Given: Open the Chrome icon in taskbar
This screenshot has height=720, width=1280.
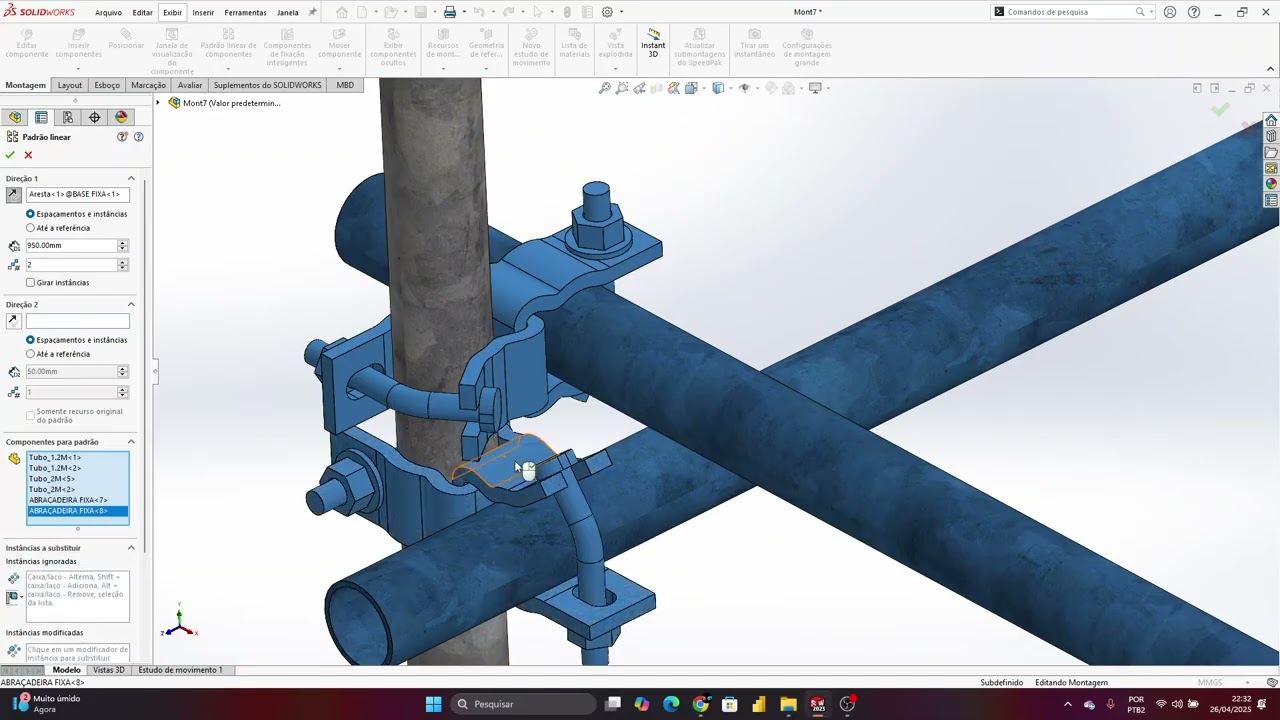Looking at the screenshot, I should [x=700, y=704].
